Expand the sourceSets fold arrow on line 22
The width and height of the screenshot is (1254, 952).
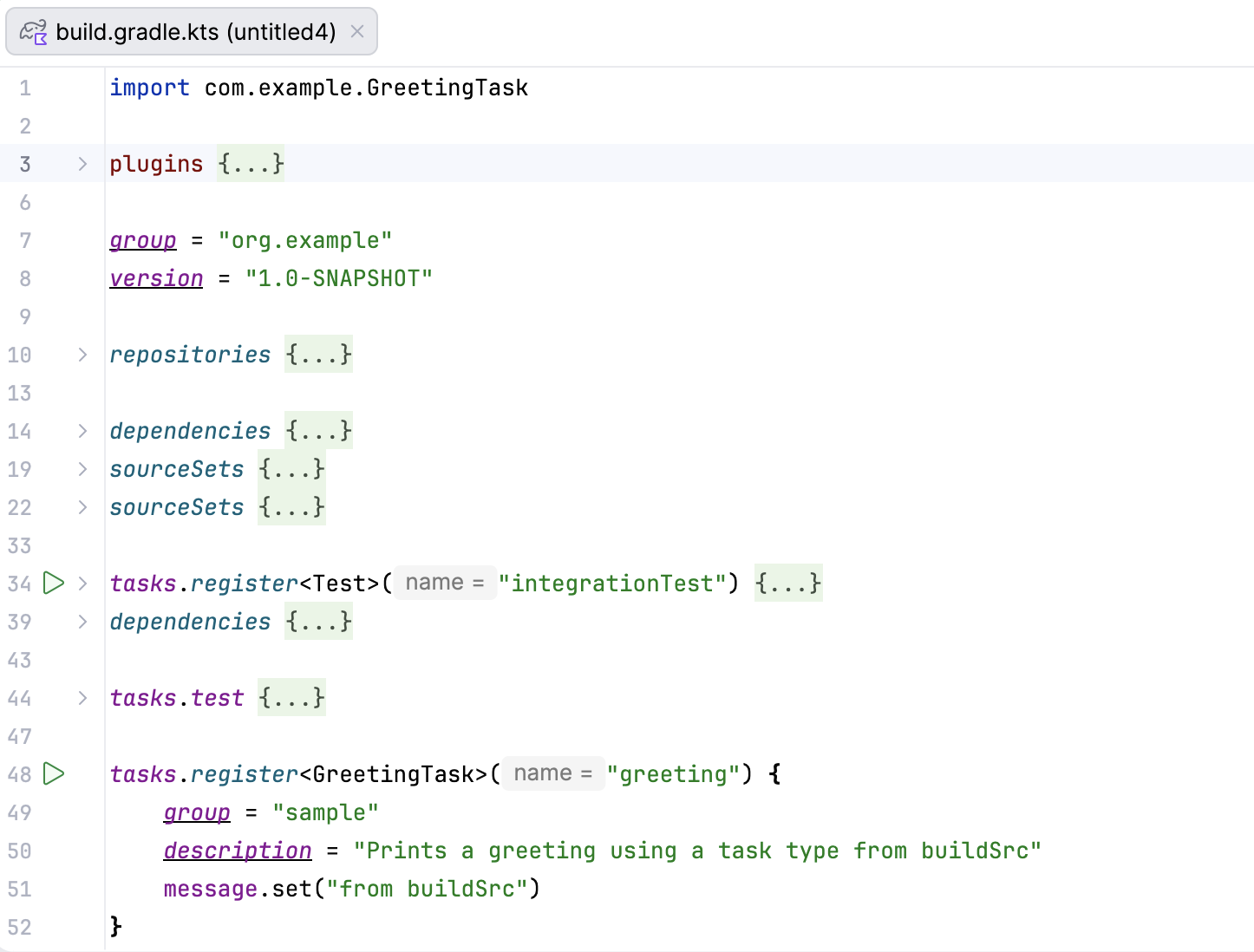click(82, 507)
